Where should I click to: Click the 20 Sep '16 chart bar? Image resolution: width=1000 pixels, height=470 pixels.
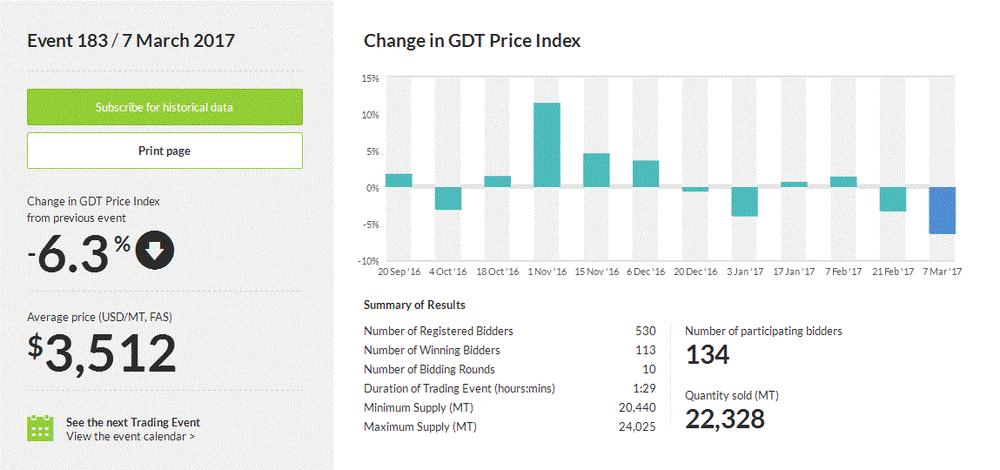pyautogui.click(x=398, y=181)
